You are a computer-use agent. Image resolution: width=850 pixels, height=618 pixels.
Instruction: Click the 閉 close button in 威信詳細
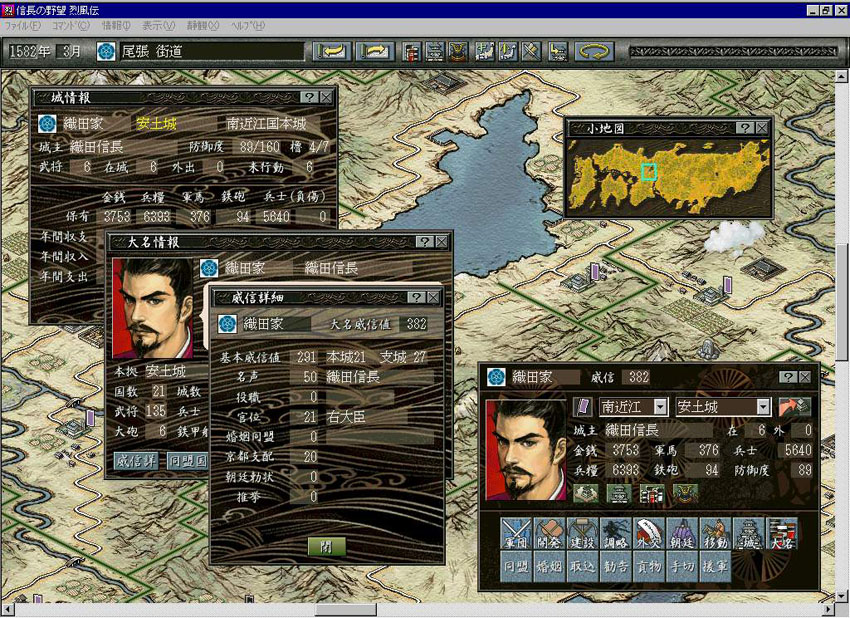[x=325, y=546]
